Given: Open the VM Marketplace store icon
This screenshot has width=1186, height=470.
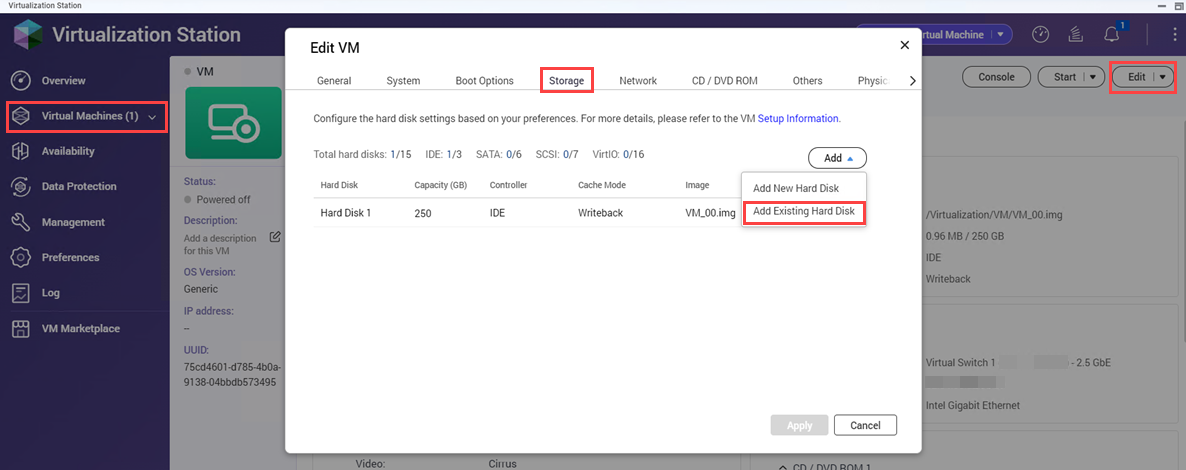Looking at the screenshot, I should [21, 328].
